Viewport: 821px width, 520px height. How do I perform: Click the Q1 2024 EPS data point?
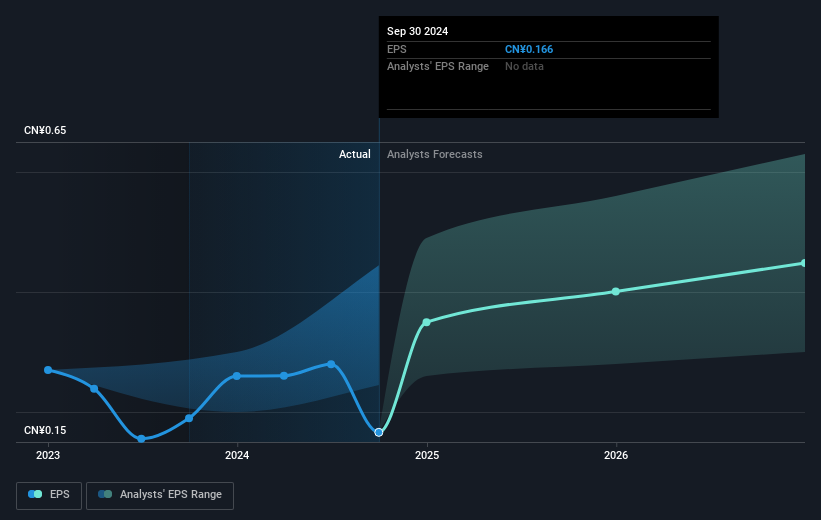284,376
